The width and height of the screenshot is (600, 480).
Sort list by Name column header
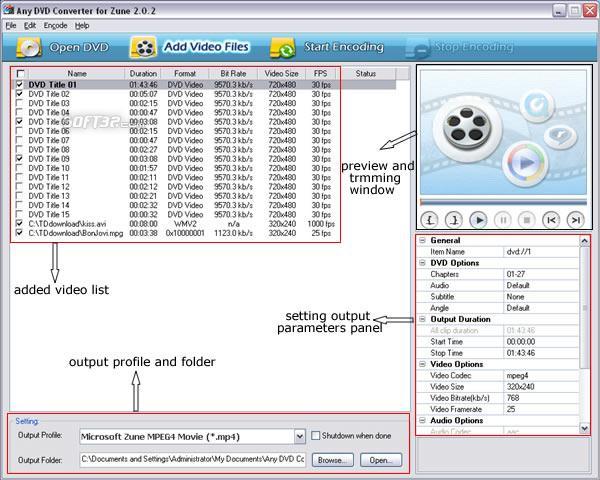coord(77,73)
